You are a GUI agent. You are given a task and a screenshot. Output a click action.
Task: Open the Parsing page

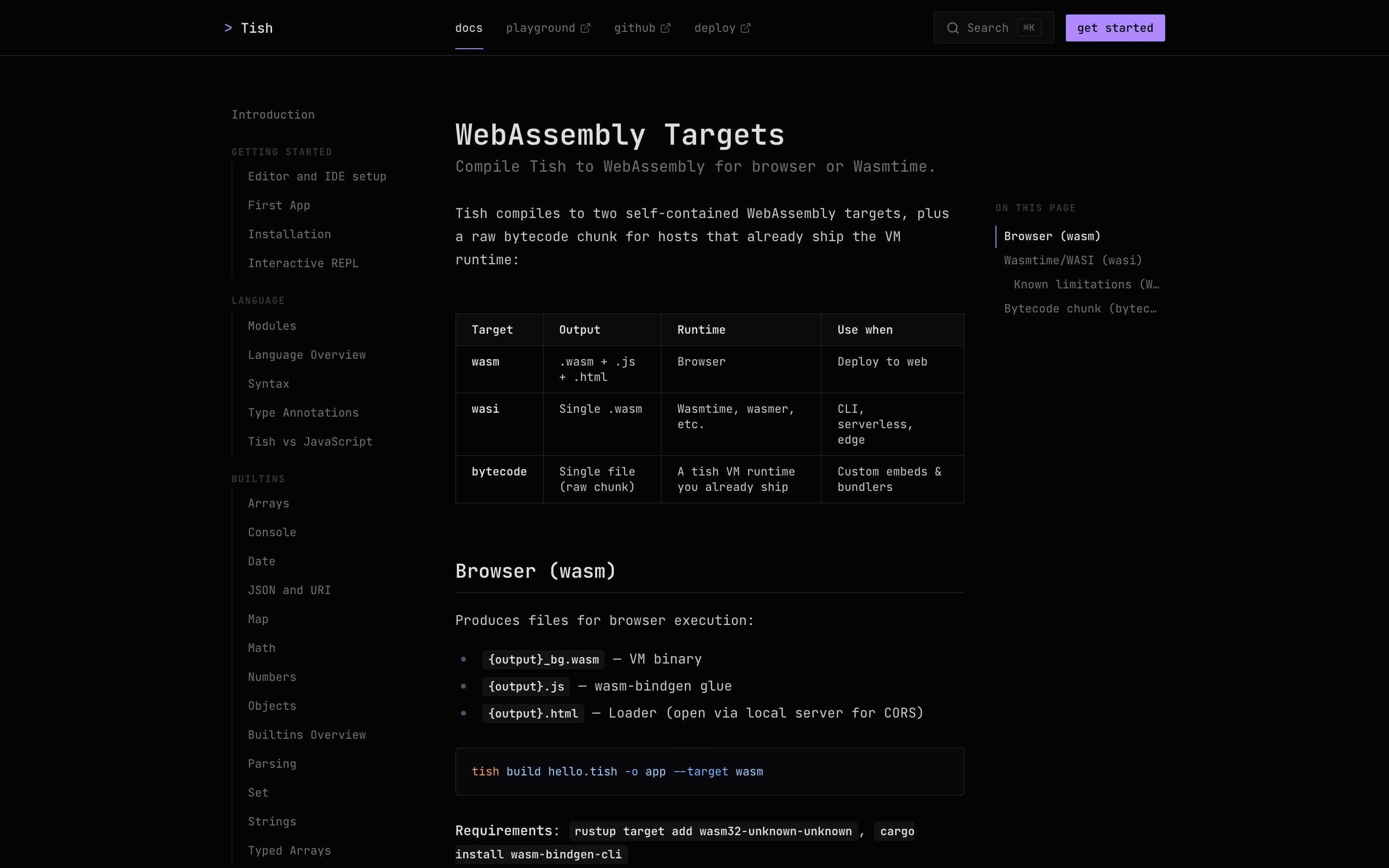[x=272, y=763]
